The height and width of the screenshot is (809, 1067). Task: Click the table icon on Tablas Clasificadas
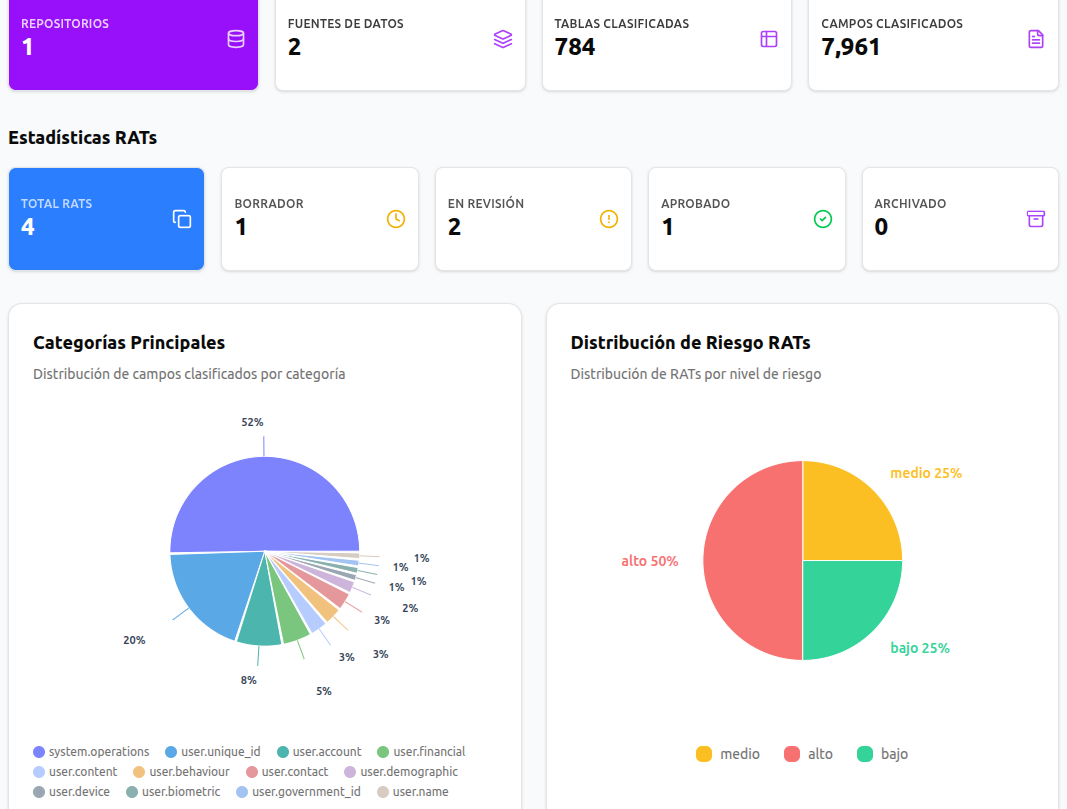point(768,38)
